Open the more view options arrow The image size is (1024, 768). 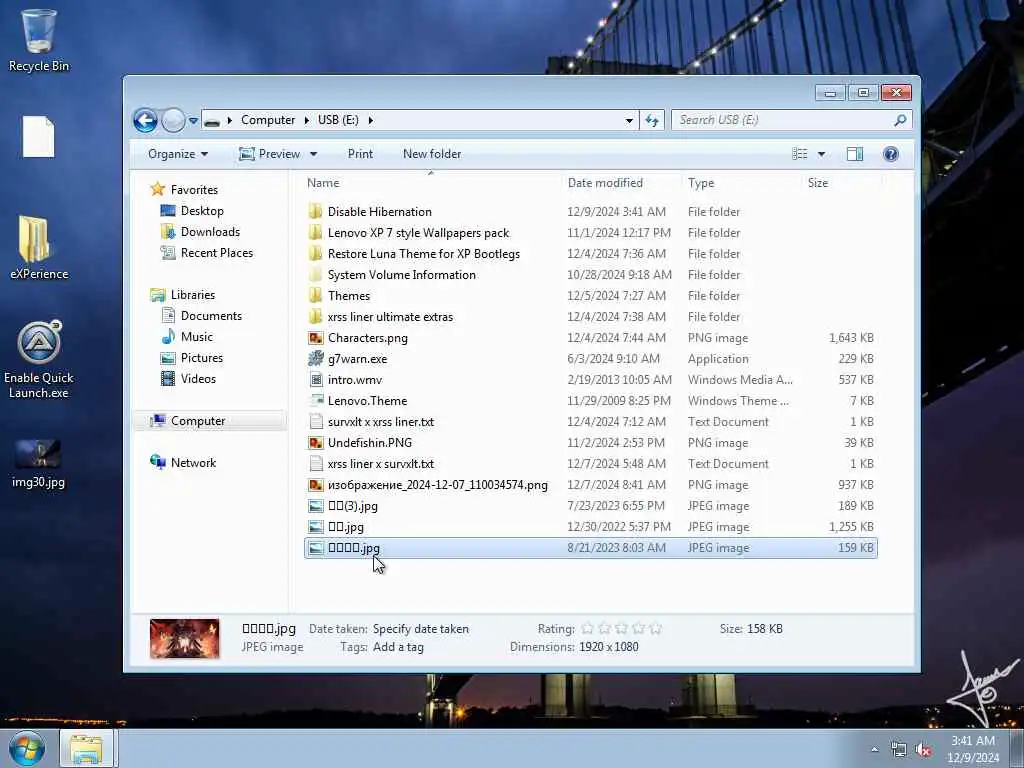[822, 154]
